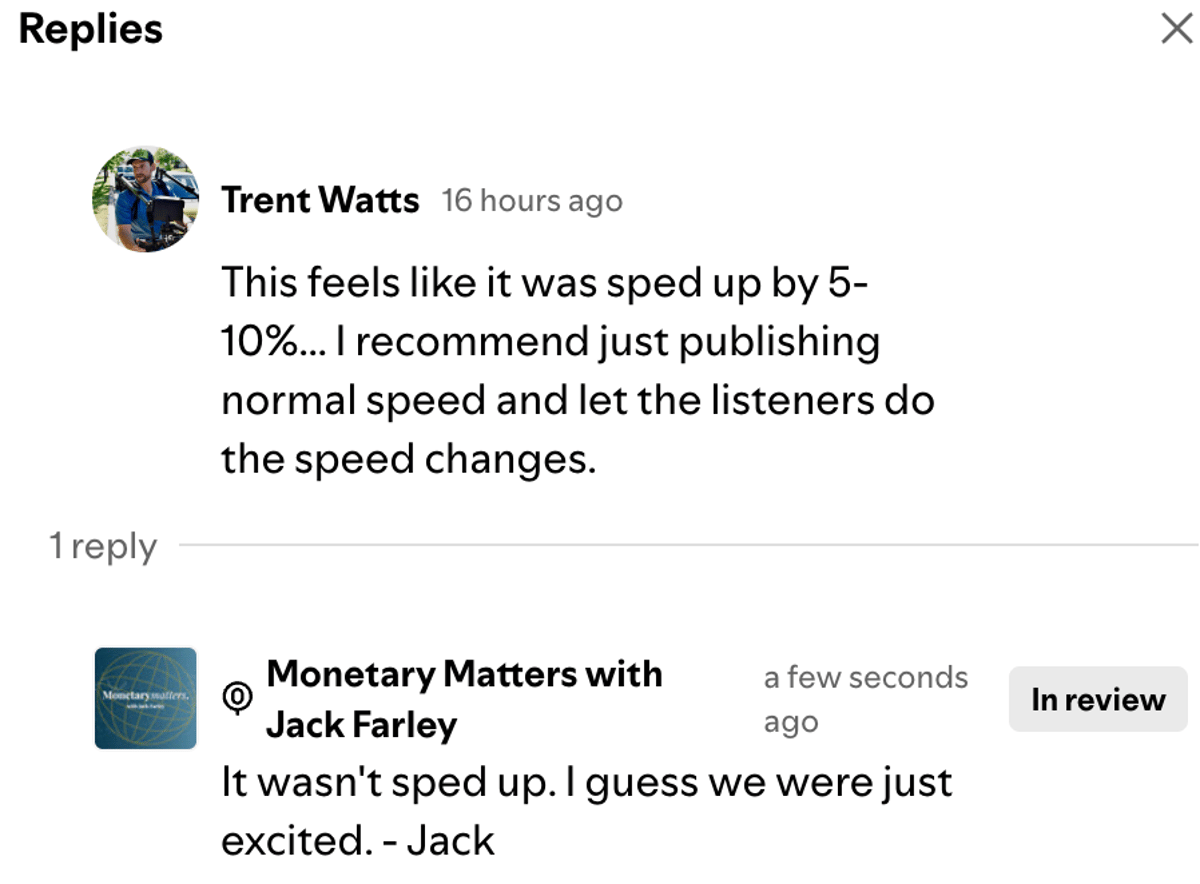Close the Replies panel
Viewport: 1200px width, 884px height.
click(x=1176, y=30)
